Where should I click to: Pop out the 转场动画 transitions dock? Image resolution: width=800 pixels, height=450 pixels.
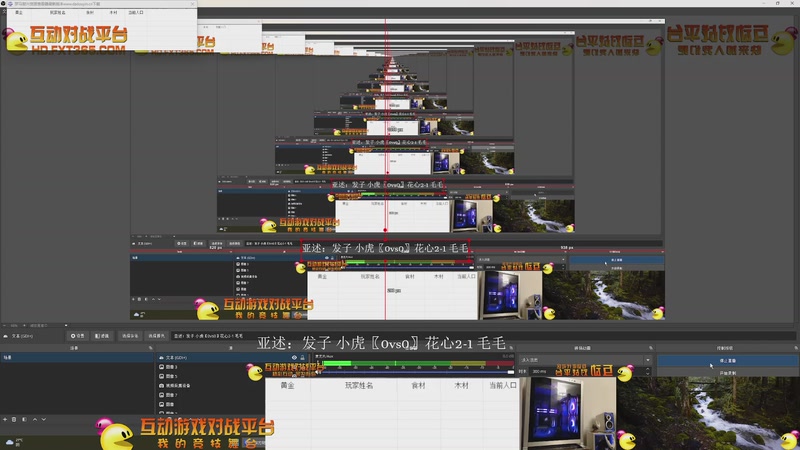pyautogui.click(x=651, y=348)
